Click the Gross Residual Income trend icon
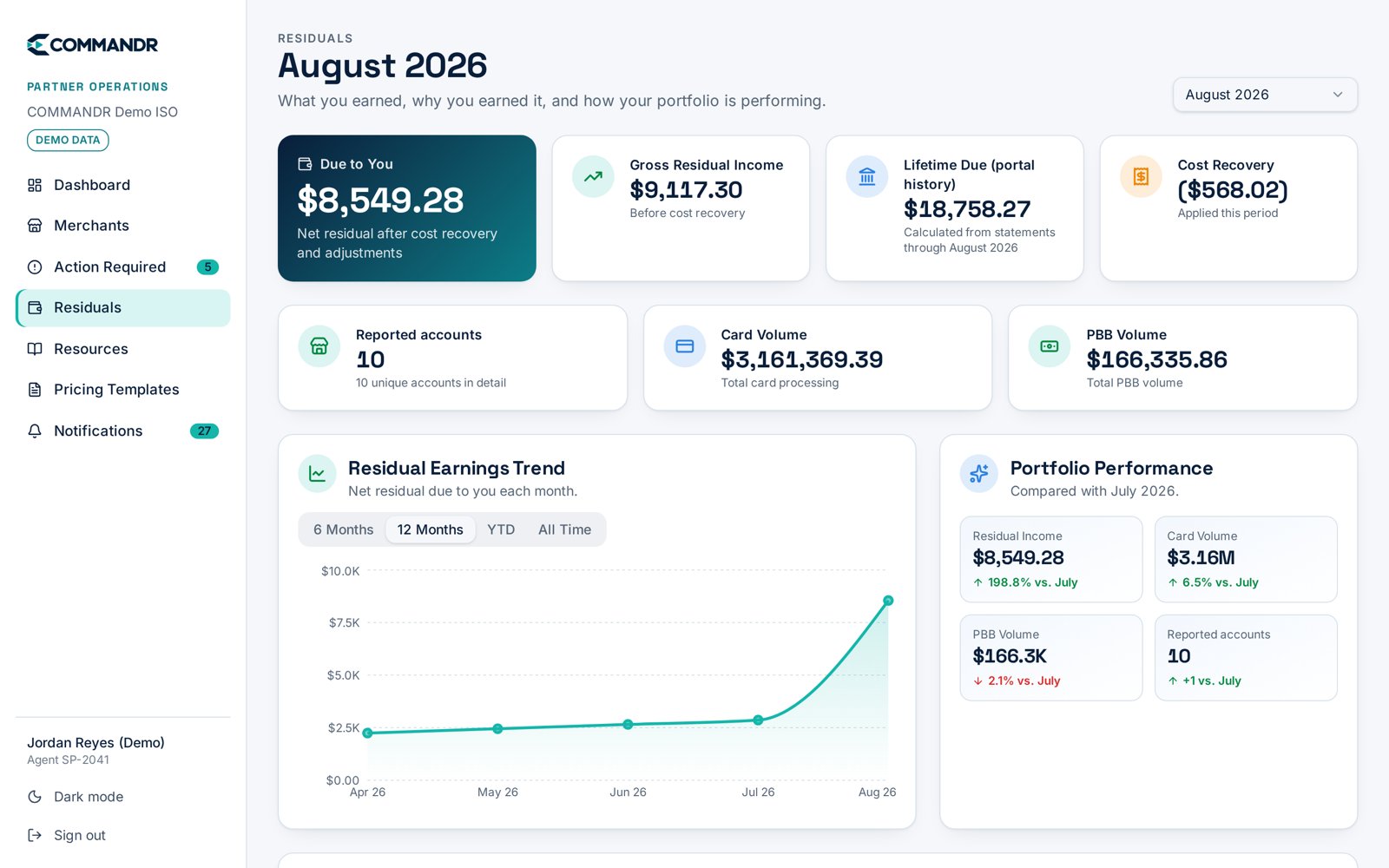 pyautogui.click(x=593, y=177)
